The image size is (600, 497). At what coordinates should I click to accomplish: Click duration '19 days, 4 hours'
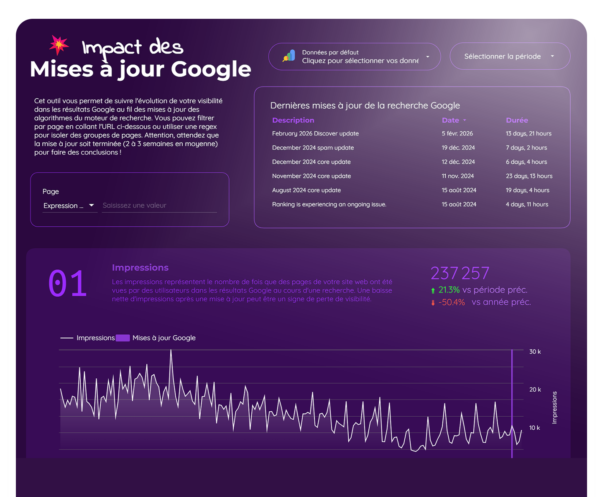tap(527, 190)
